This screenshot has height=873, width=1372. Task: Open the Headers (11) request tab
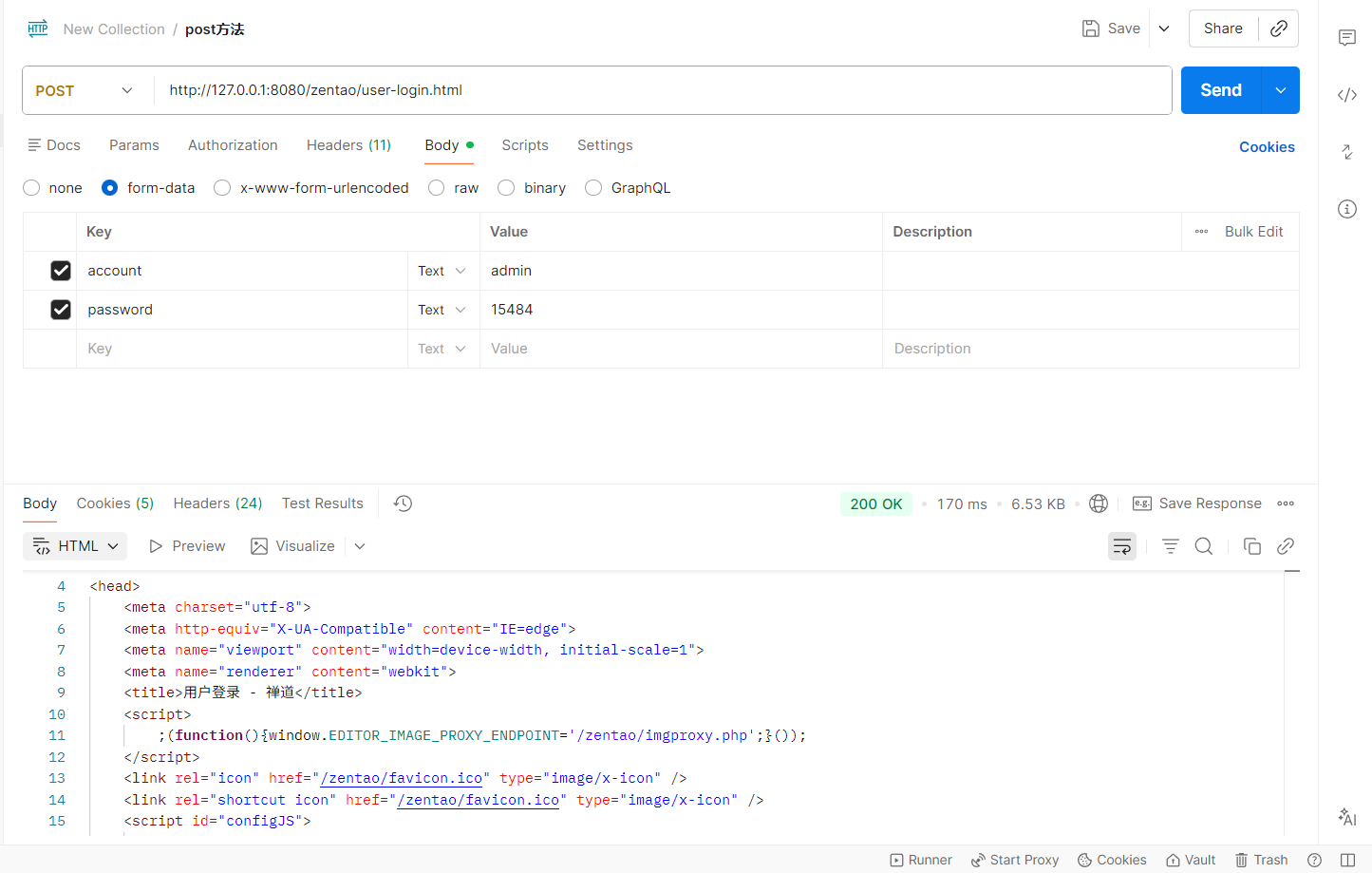[x=348, y=145]
